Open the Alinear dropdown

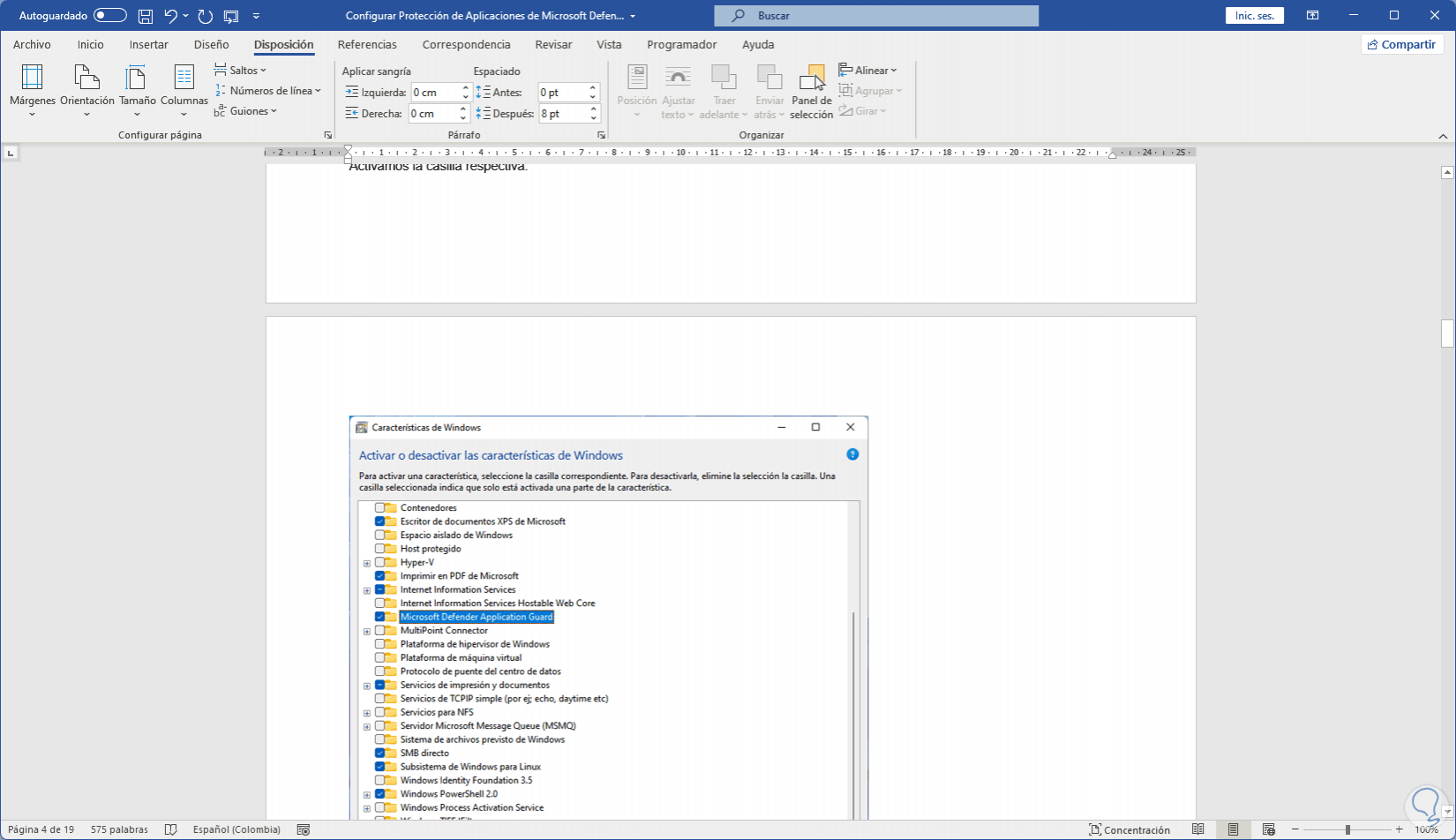(x=867, y=70)
